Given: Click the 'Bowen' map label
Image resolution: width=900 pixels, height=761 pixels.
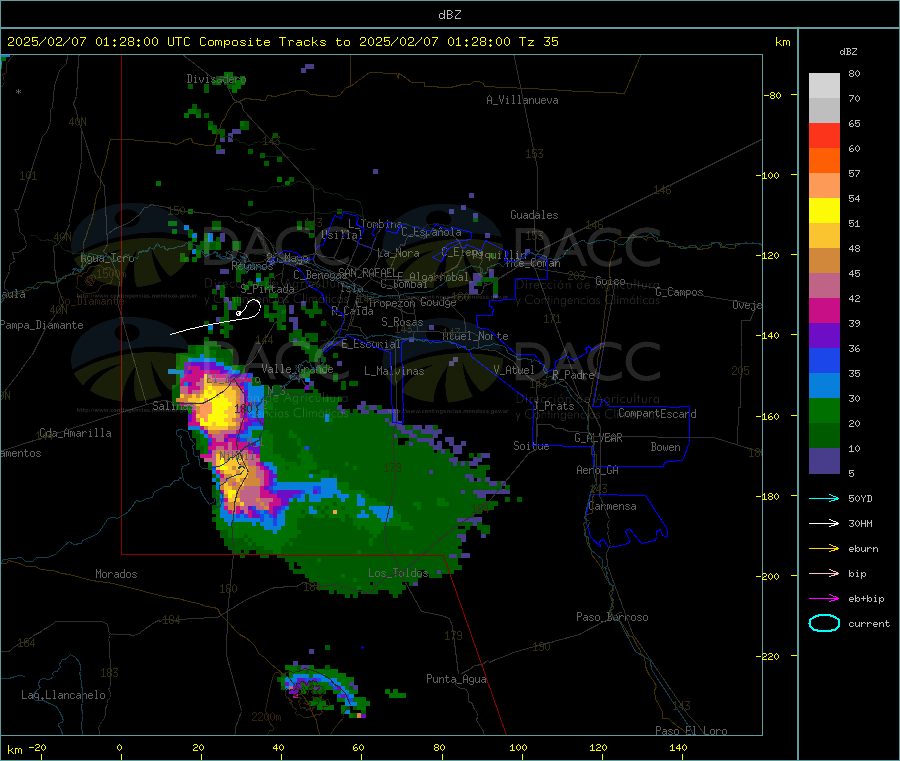Looking at the screenshot, I should [x=665, y=447].
